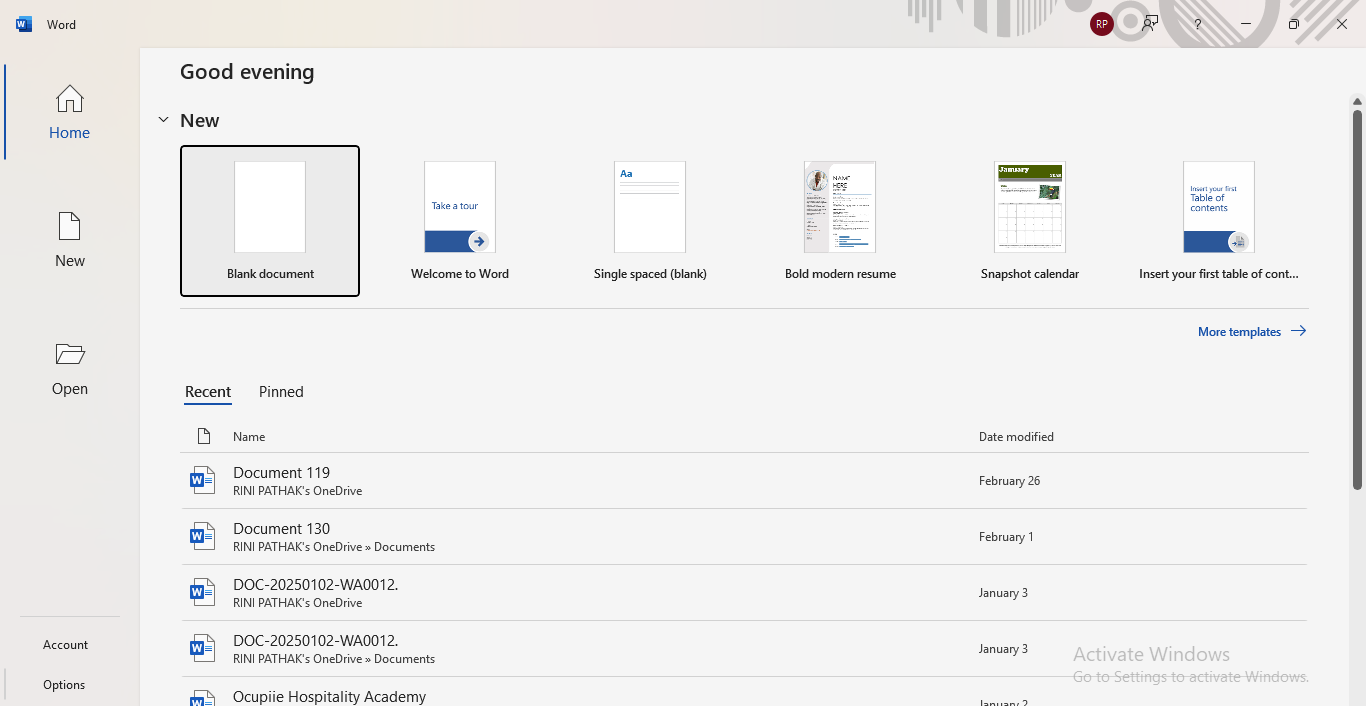Click the Home icon in sidebar
Viewport: 1366px width, 706px height.
(x=69, y=99)
